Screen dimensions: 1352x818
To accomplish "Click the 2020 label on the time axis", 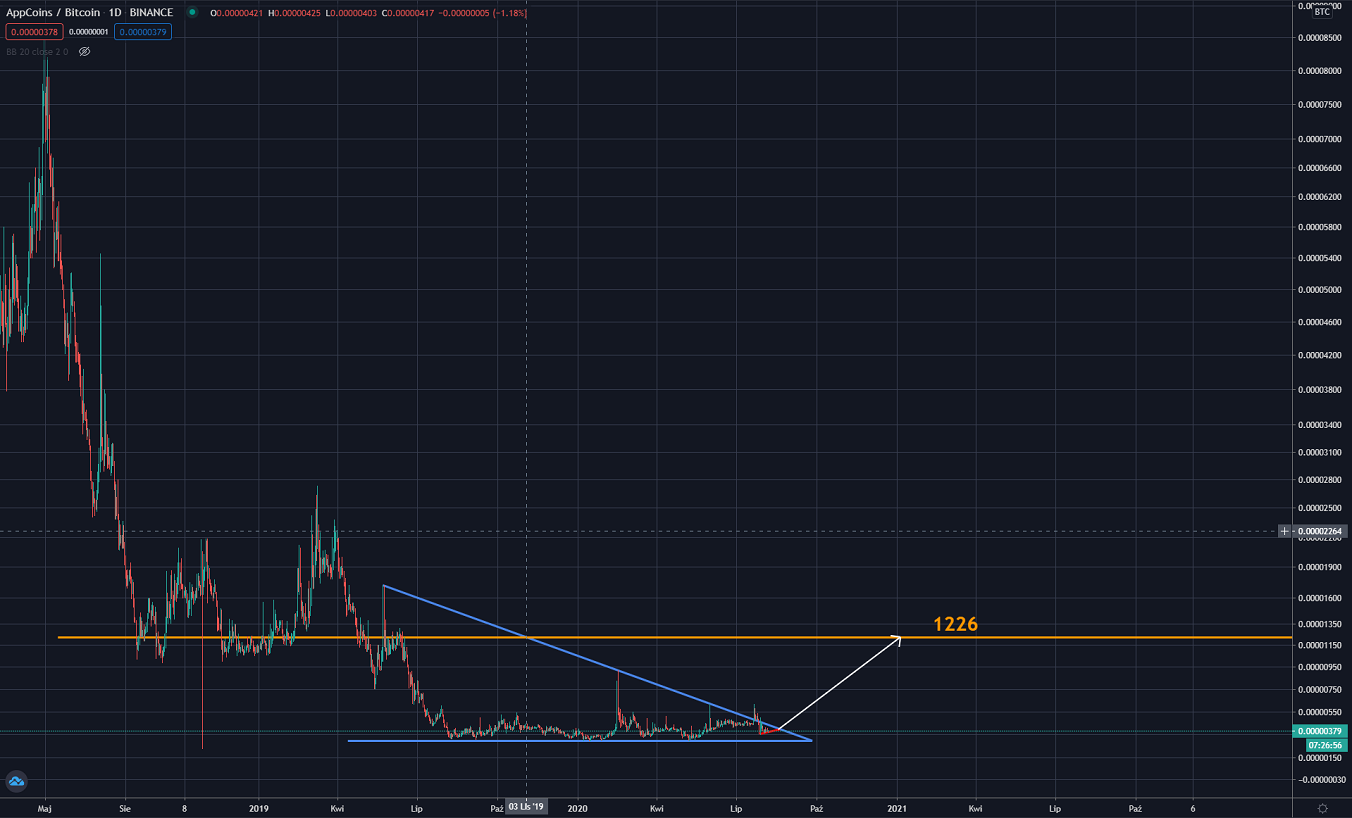I will [x=577, y=807].
